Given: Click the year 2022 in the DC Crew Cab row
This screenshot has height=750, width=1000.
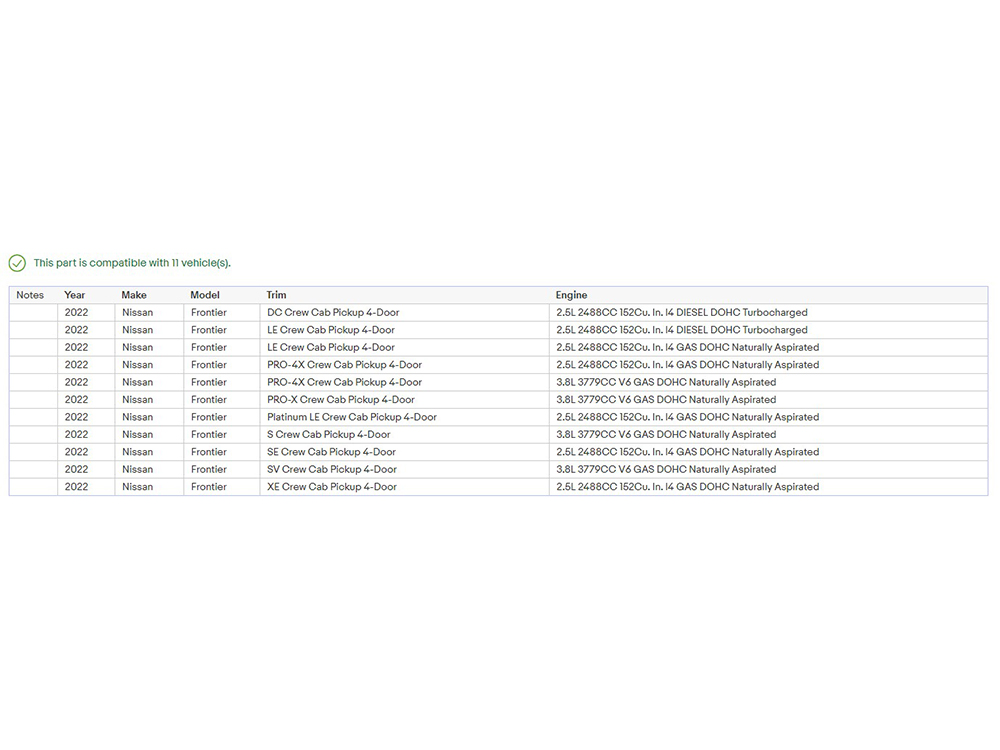Looking at the screenshot, I should 77,312.
